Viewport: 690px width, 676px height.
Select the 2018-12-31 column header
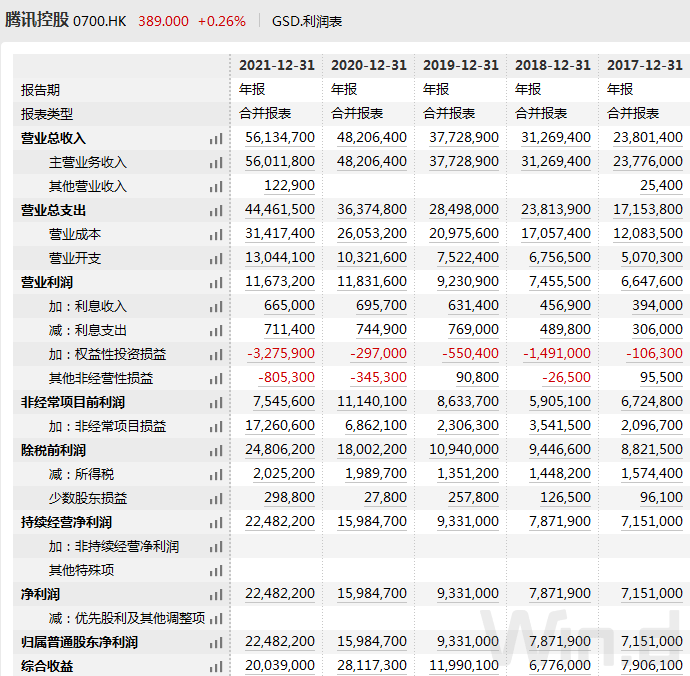tap(553, 66)
